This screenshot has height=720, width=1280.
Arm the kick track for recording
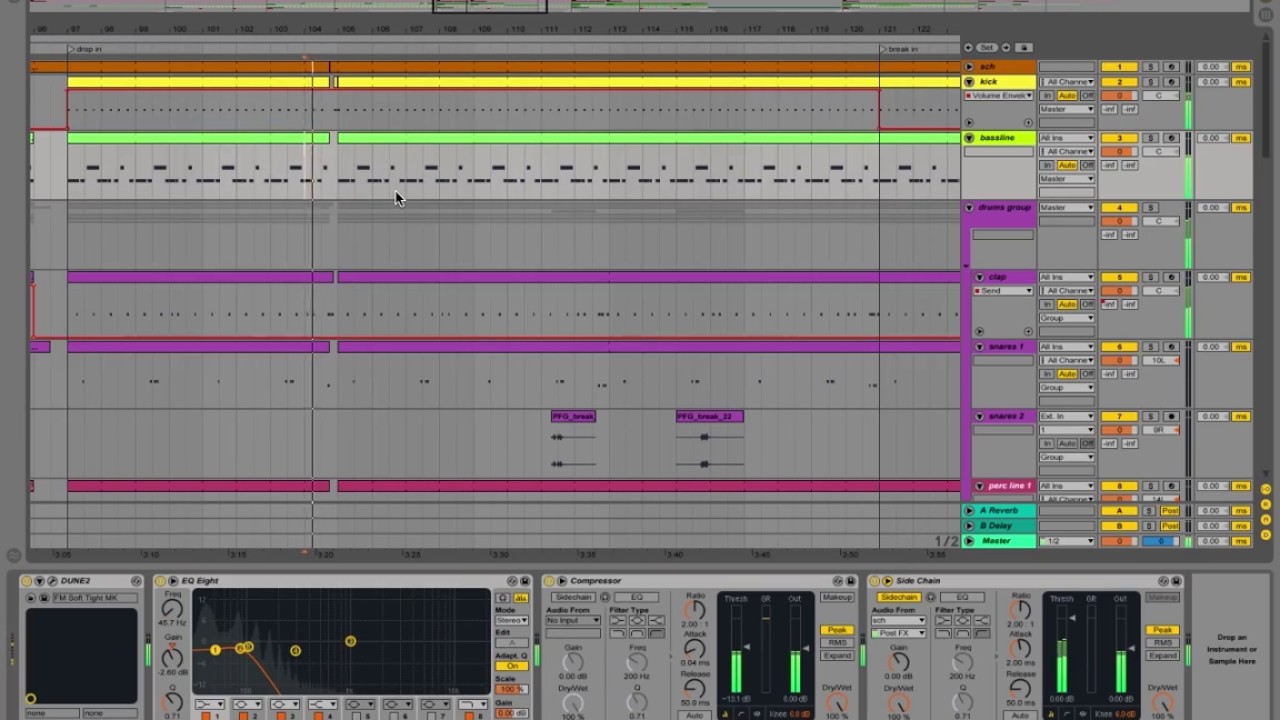(1171, 81)
